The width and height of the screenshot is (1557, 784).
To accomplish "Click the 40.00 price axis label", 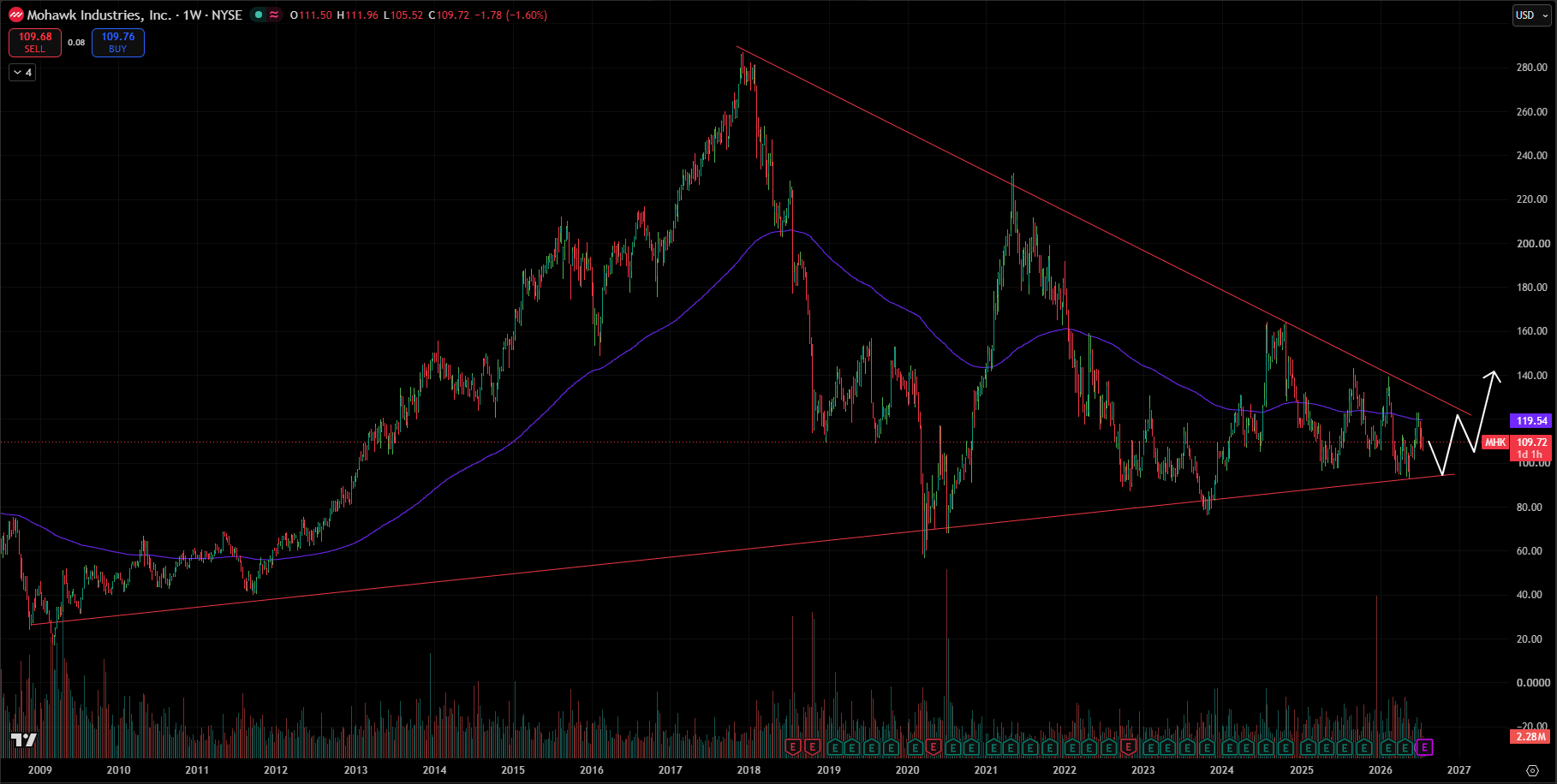I will tap(1531, 595).
